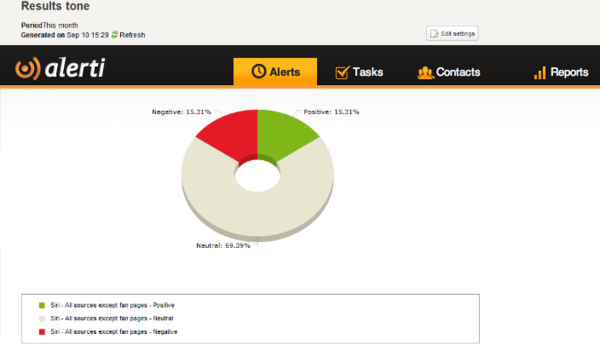
Task: Click the 'Results tone' heading
Action: (x=55, y=6)
